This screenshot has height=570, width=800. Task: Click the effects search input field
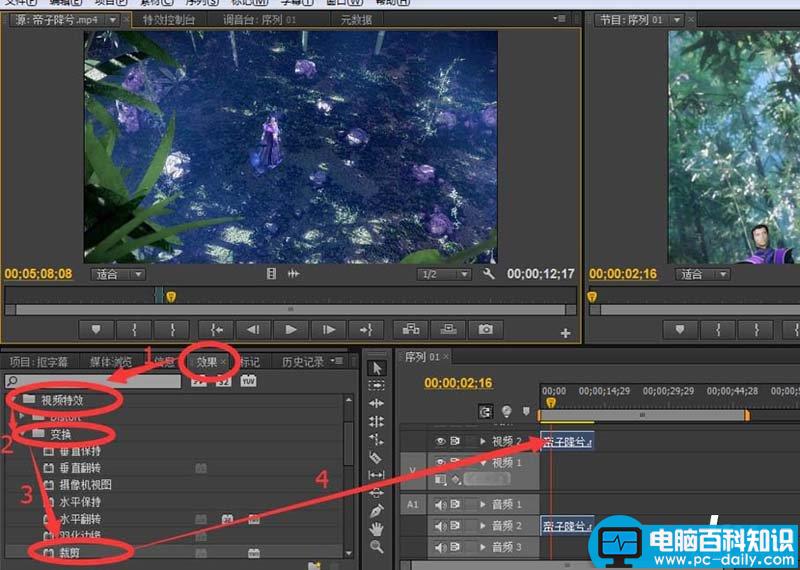click(93, 381)
